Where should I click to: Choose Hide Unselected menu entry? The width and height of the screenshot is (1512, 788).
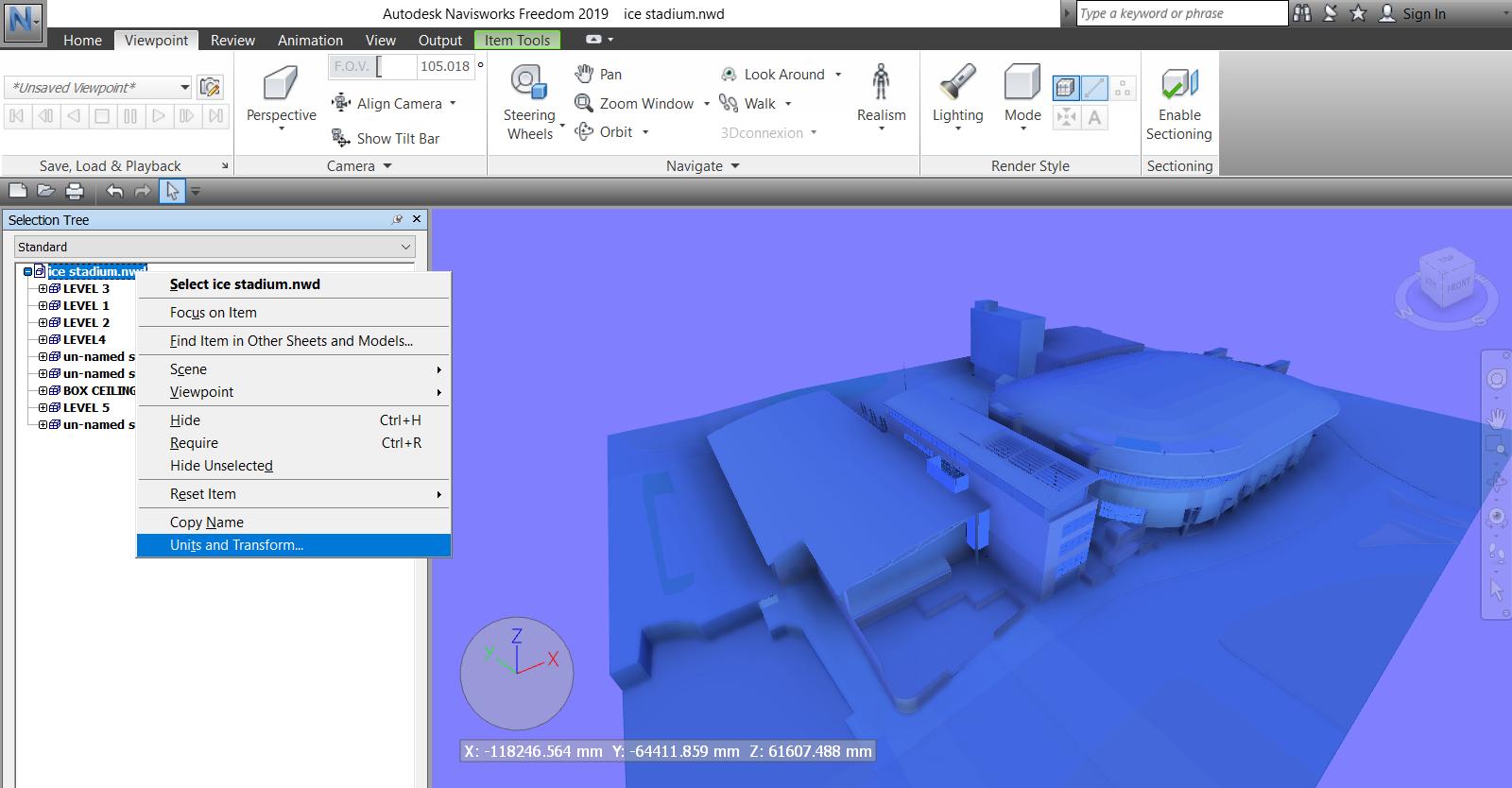pos(294,466)
